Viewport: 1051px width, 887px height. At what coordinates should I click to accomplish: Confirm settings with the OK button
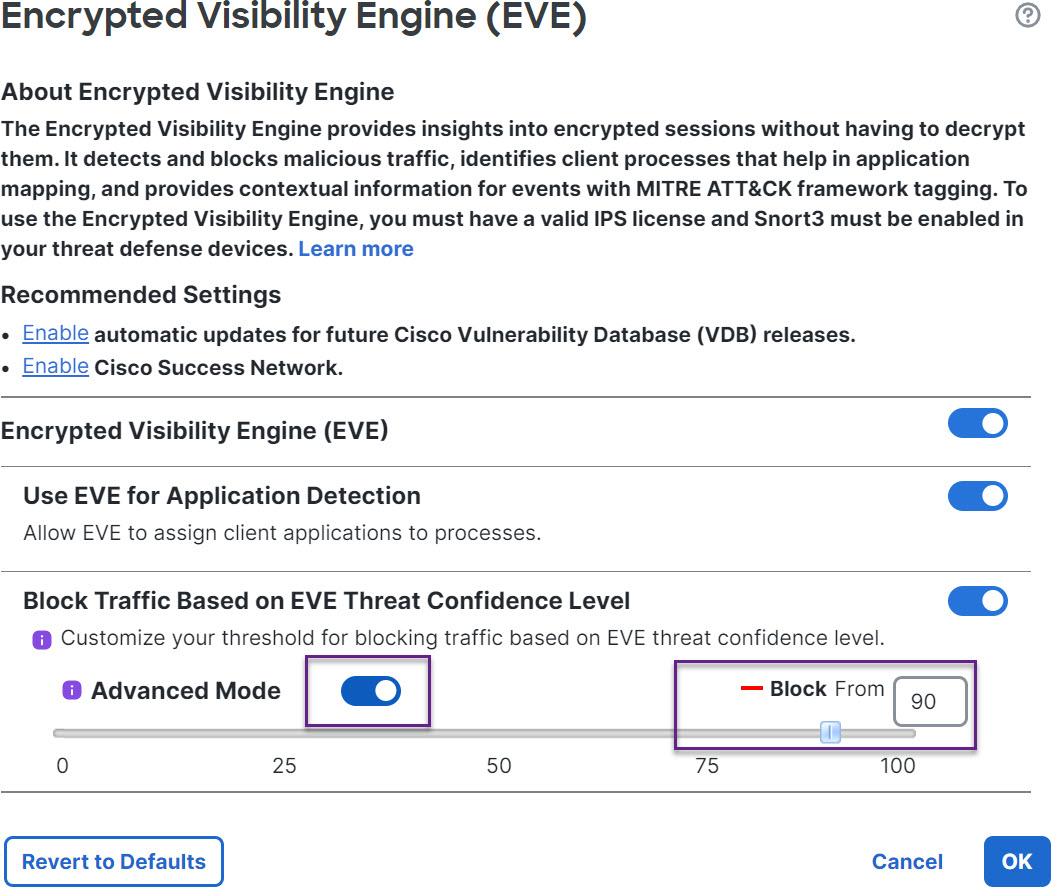[x=1016, y=861]
